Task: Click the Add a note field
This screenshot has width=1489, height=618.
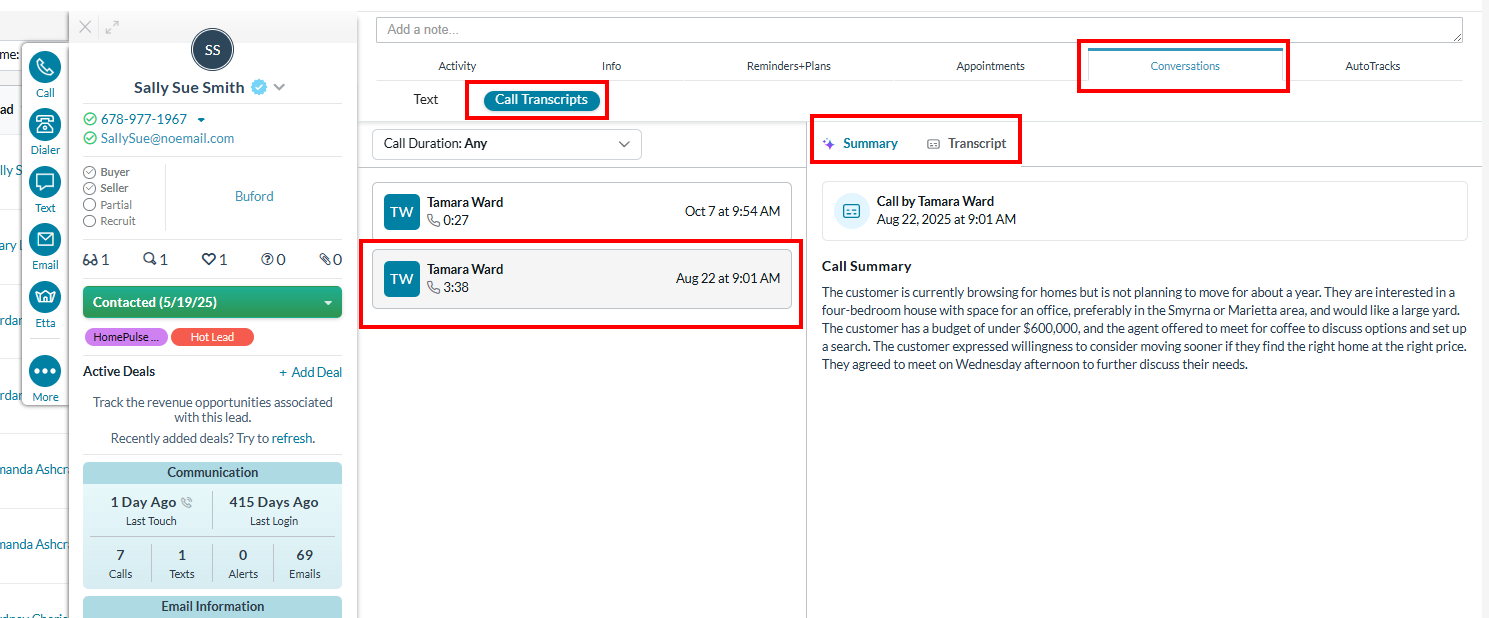Action: [x=919, y=30]
